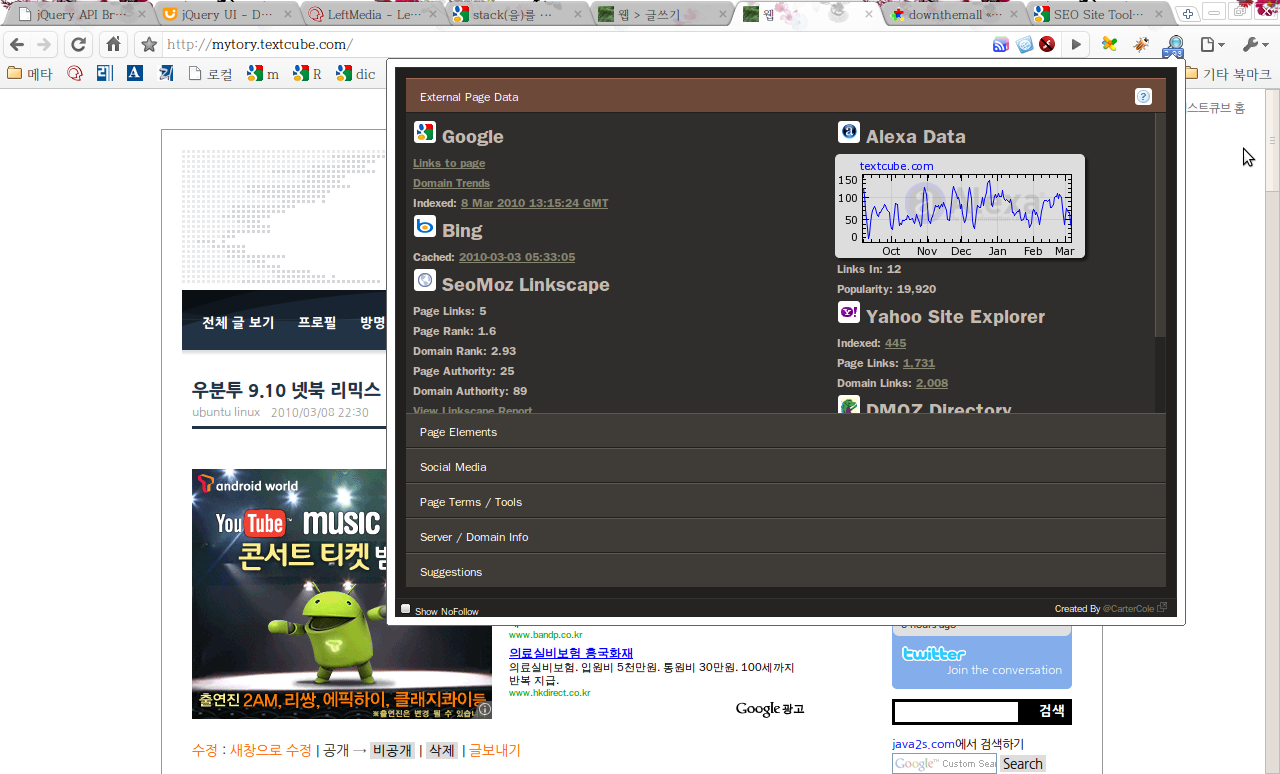Click the SeoMoz Linkscape globe icon

pyautogui.click(x=425, y=280)
